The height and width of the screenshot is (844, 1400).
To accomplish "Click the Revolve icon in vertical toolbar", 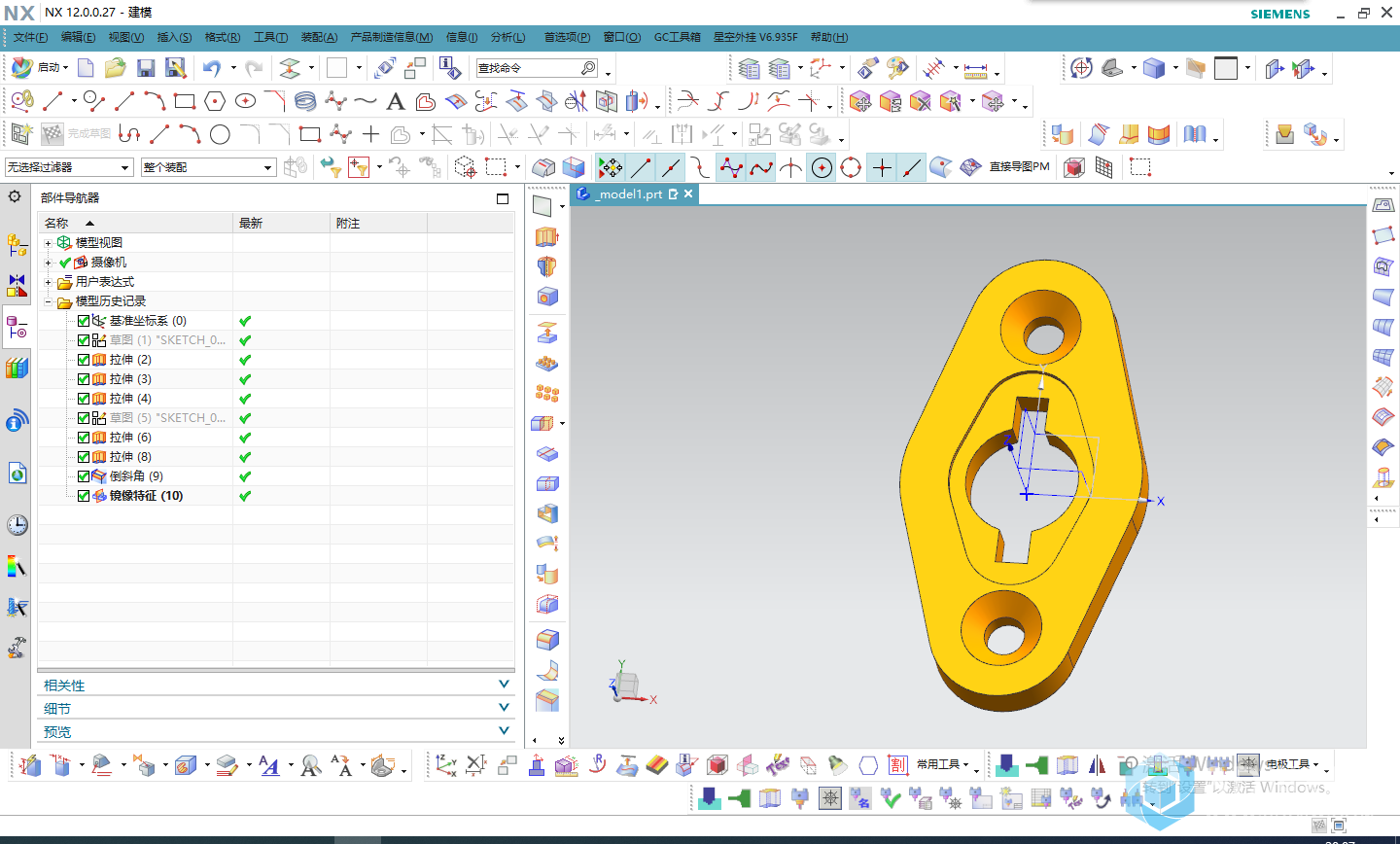I will click(547, 266).
